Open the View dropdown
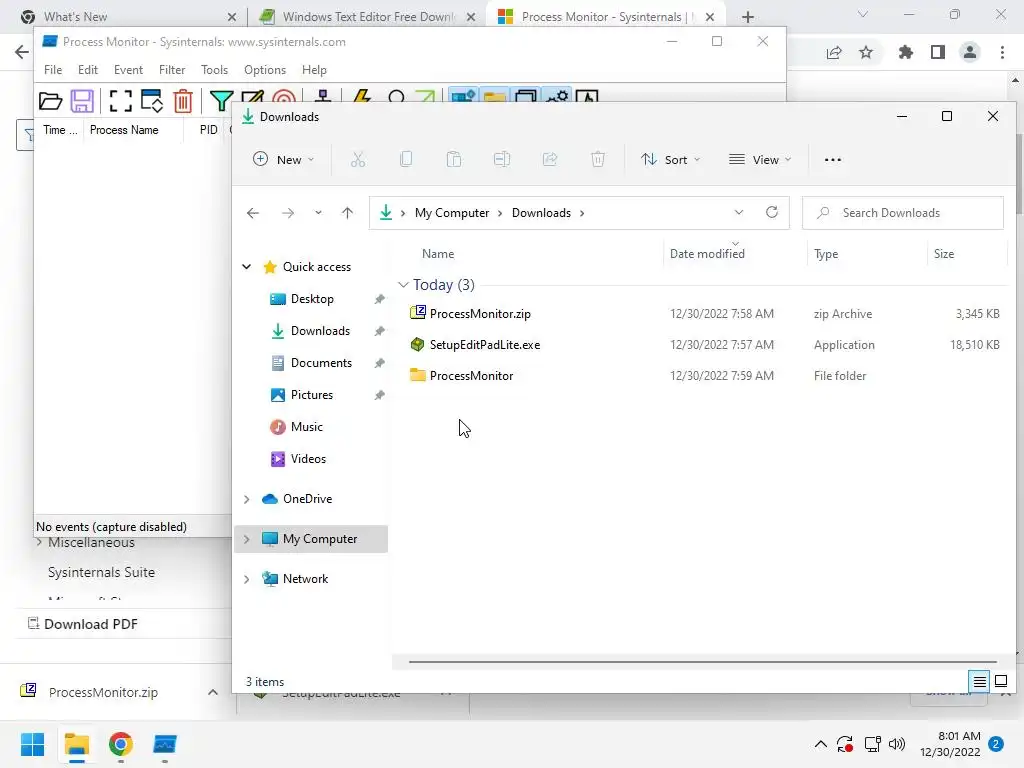 [x=760, y=159]
